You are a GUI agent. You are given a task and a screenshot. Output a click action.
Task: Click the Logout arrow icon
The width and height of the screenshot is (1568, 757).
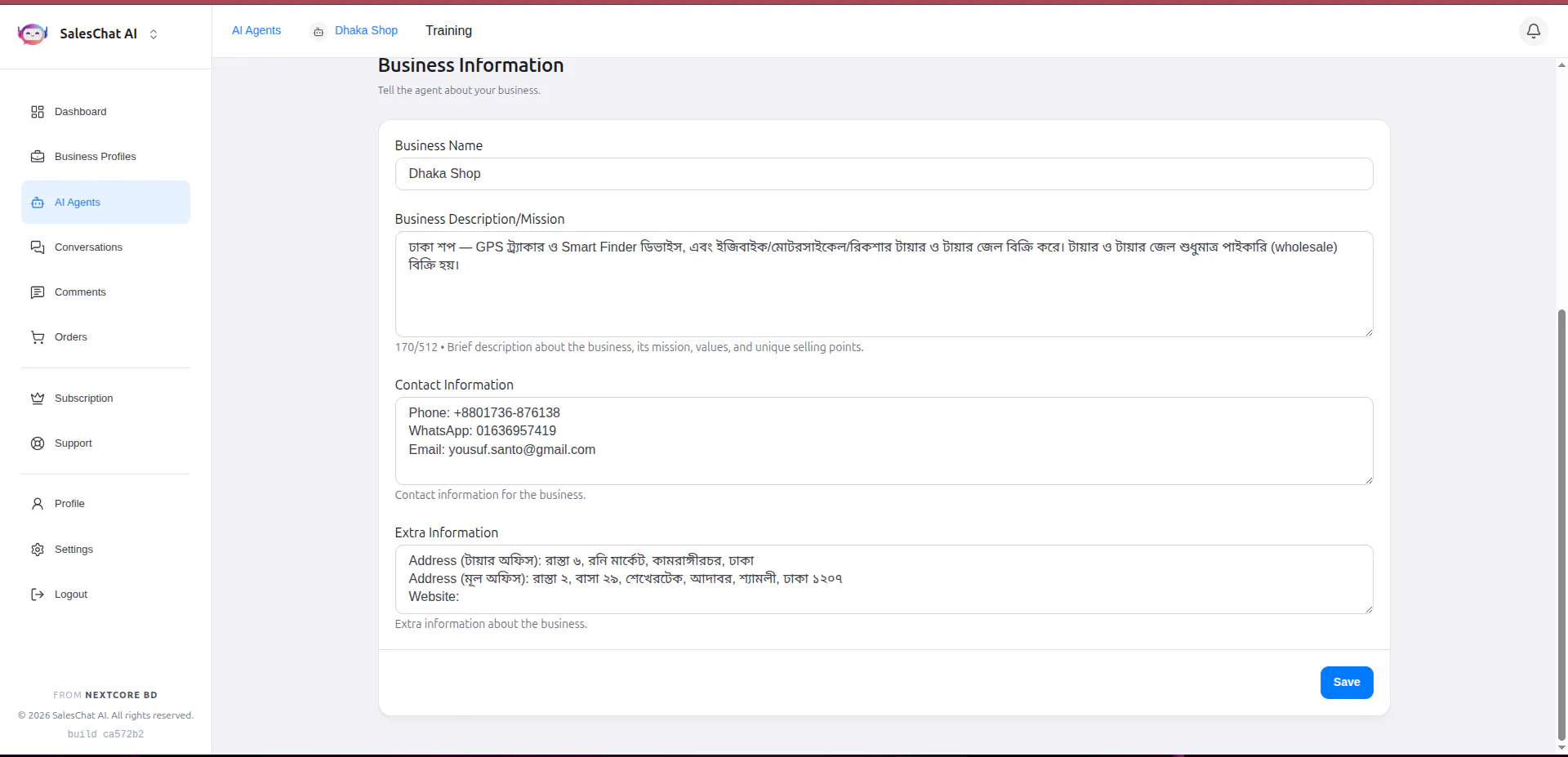coord(38,594)
